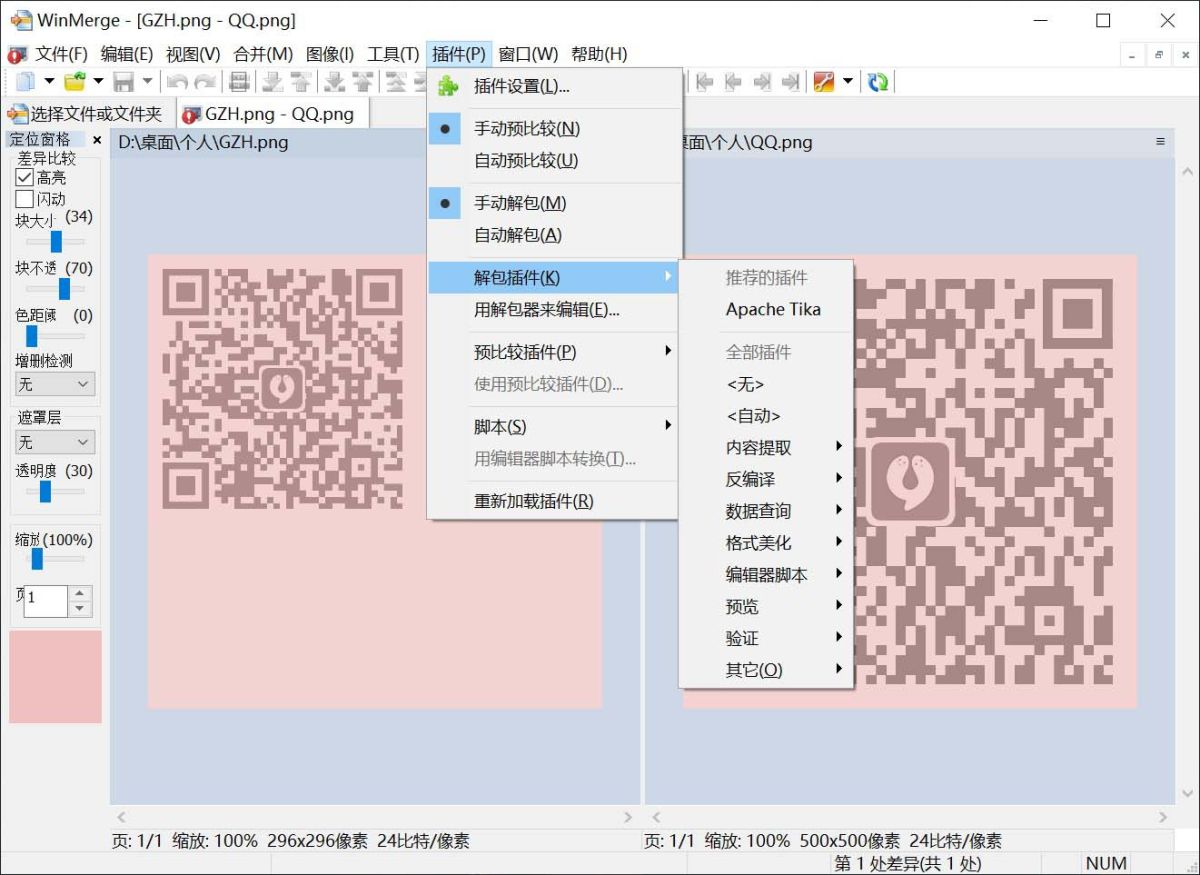Open the 图像(I) menu

click(330, 54)
